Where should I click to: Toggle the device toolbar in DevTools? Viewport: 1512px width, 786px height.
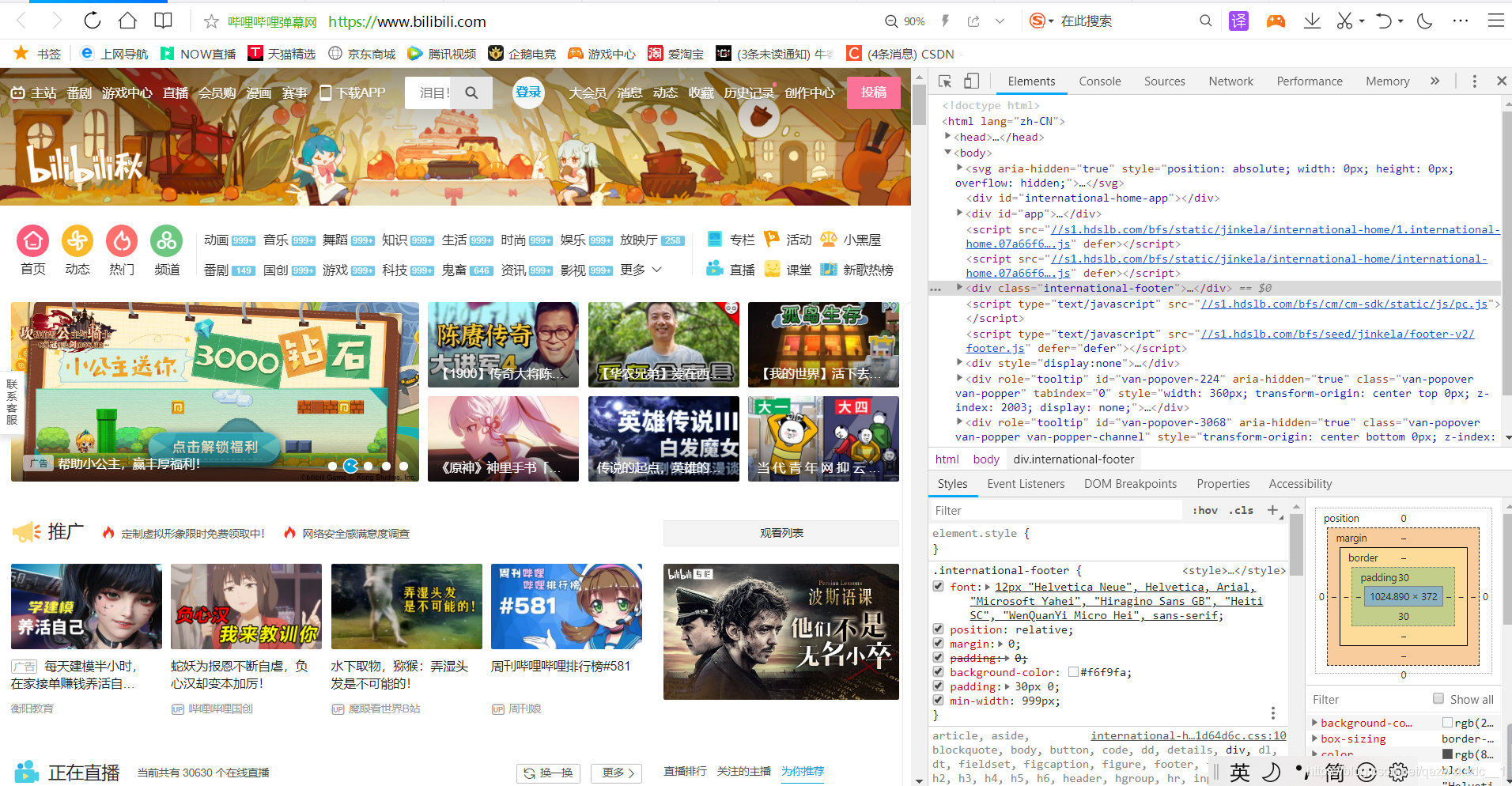tap(972, 81)
